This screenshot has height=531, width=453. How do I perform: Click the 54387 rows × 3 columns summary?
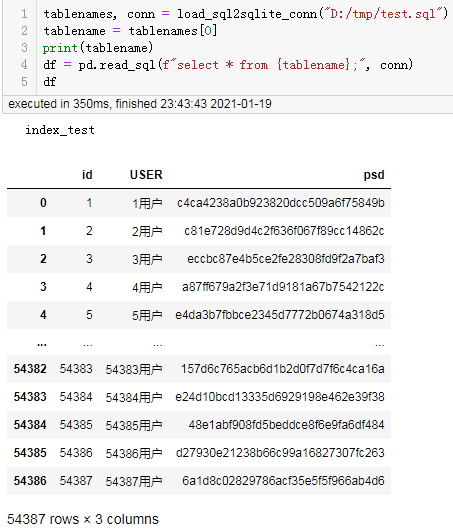(83, 519)
